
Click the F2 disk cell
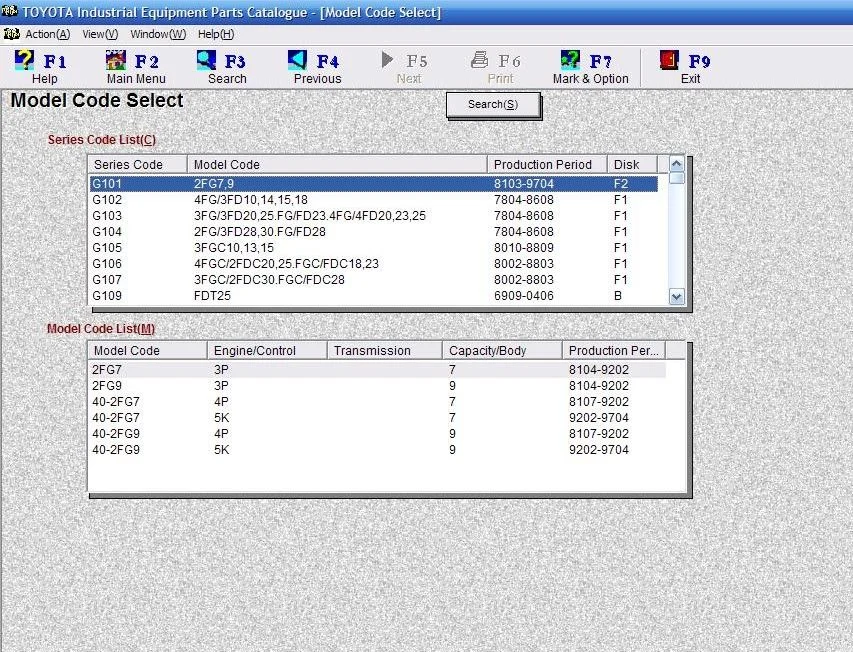click(621, 184)
